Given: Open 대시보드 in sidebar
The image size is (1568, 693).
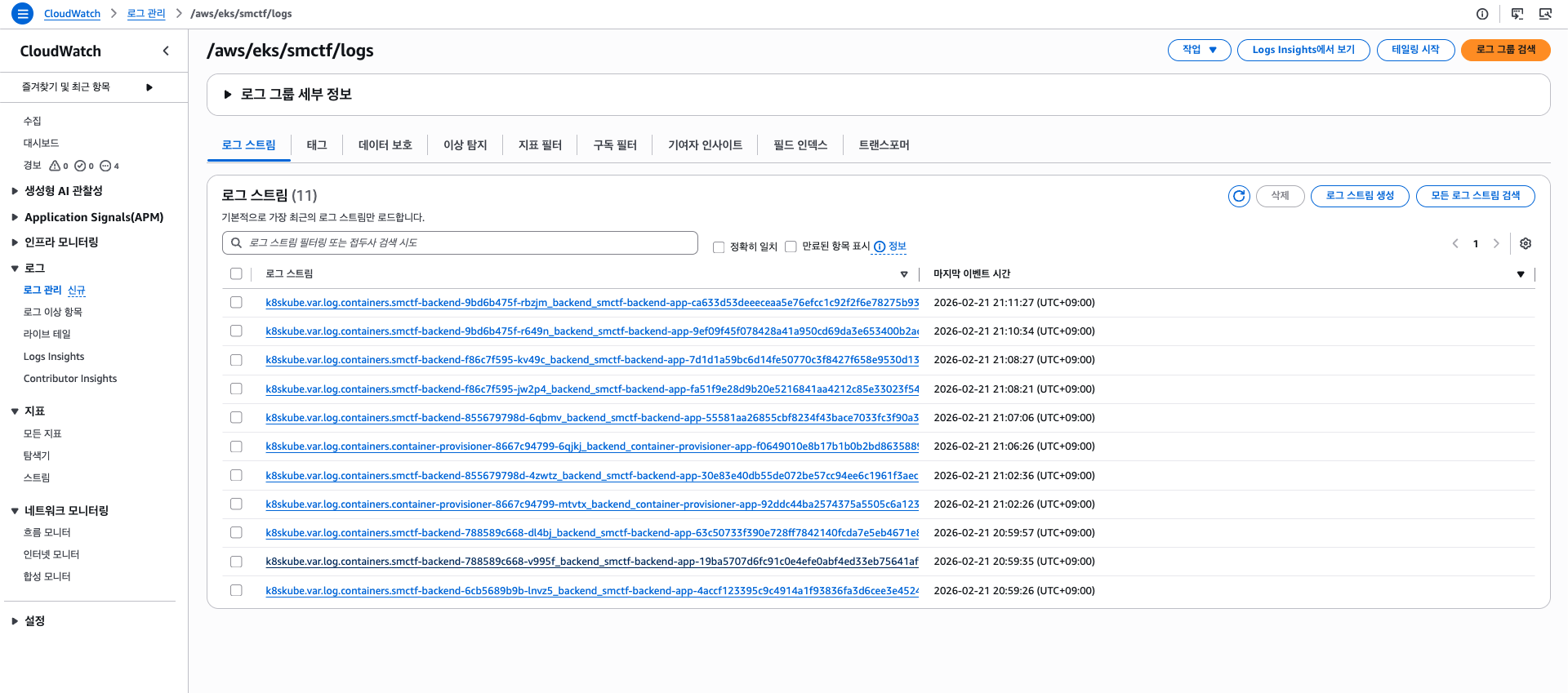Looking at the screenshot, I should coord(41,143).
